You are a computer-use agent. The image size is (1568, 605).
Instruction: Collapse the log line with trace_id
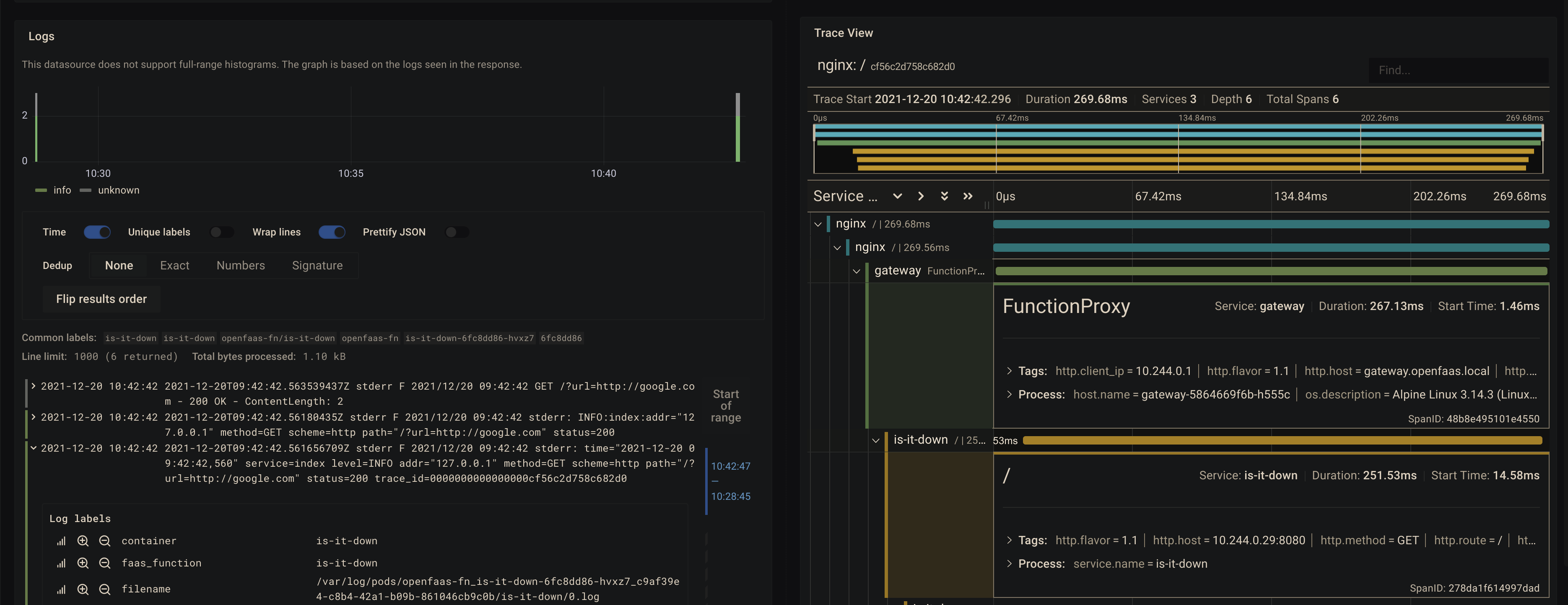pos(34,448)
